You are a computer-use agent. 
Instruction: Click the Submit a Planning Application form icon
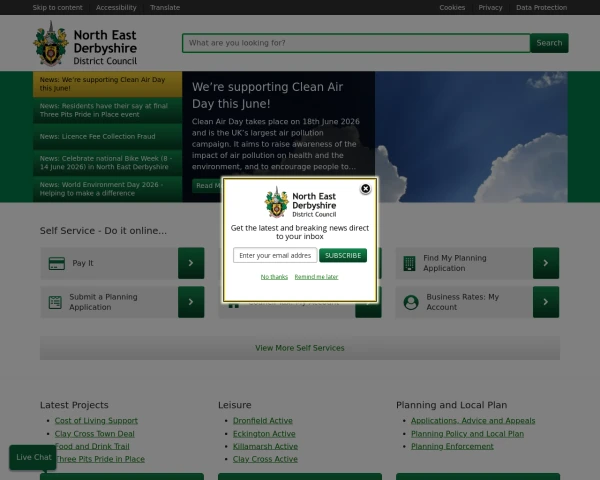[x=55, y=302]
